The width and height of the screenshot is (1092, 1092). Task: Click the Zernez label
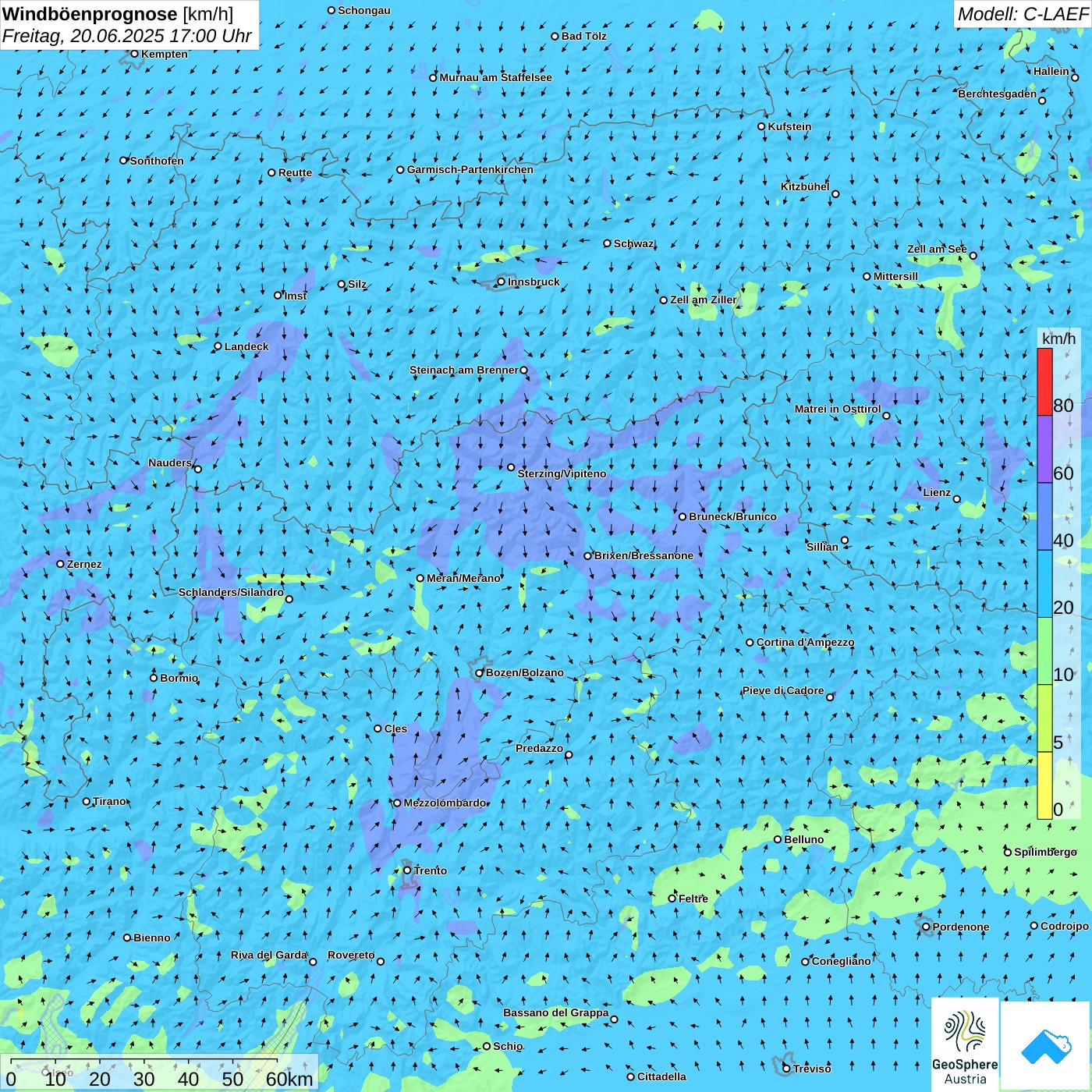(x=84, y=564)
